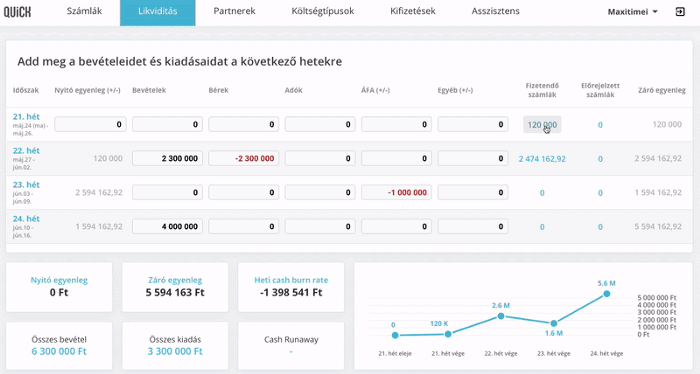The width and height of the screenshot is (700, 374).
Task: Click Egyéb field in 23. hét row
Action: pyautogui.click(x=473, y=192)
